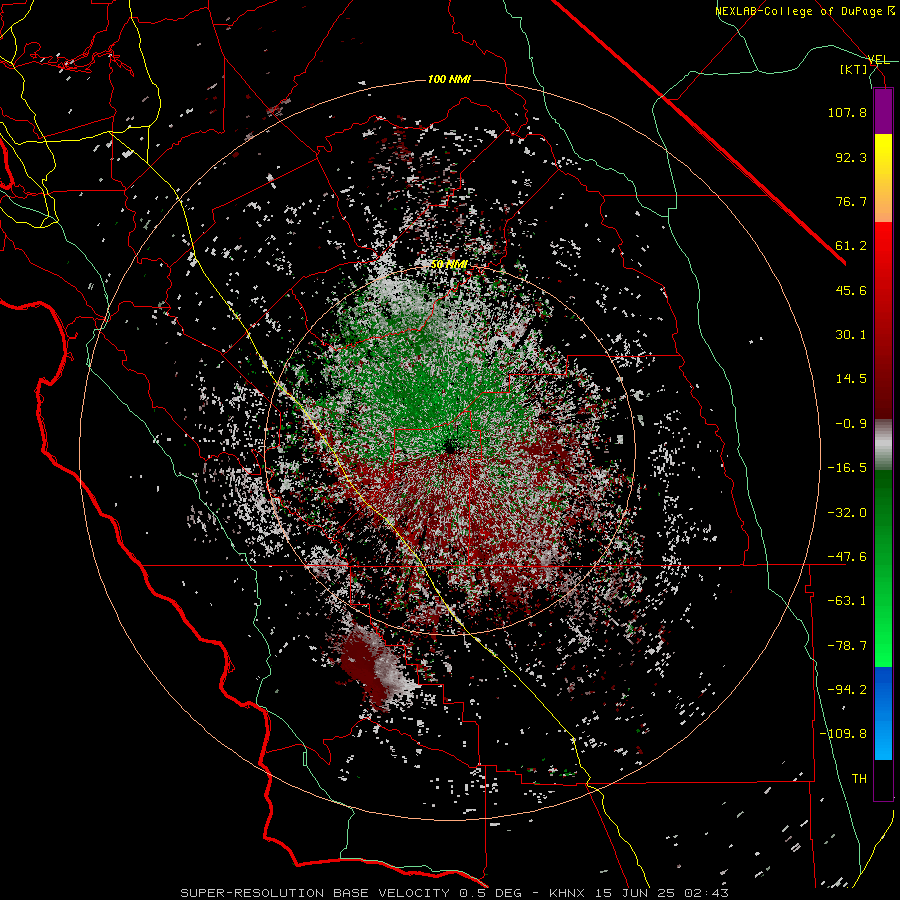Click the 100 NMI range ring label
This screenshot has width=900, height=900.
click(449, 79)
